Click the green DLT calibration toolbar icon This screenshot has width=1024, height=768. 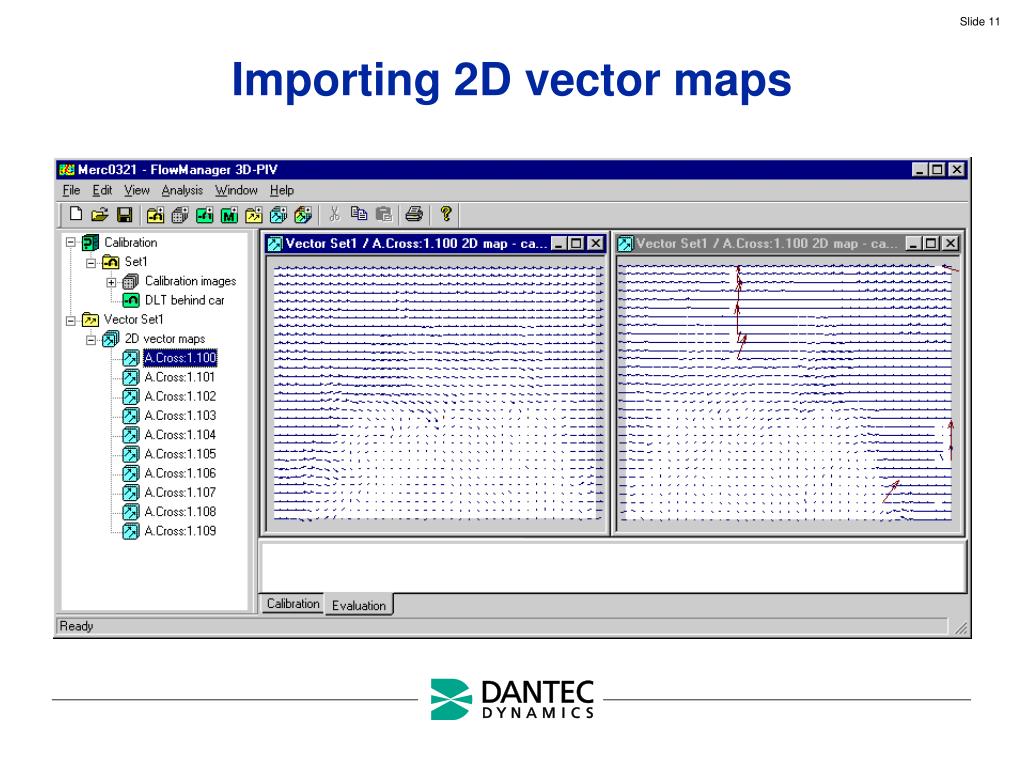coord(204,214)
